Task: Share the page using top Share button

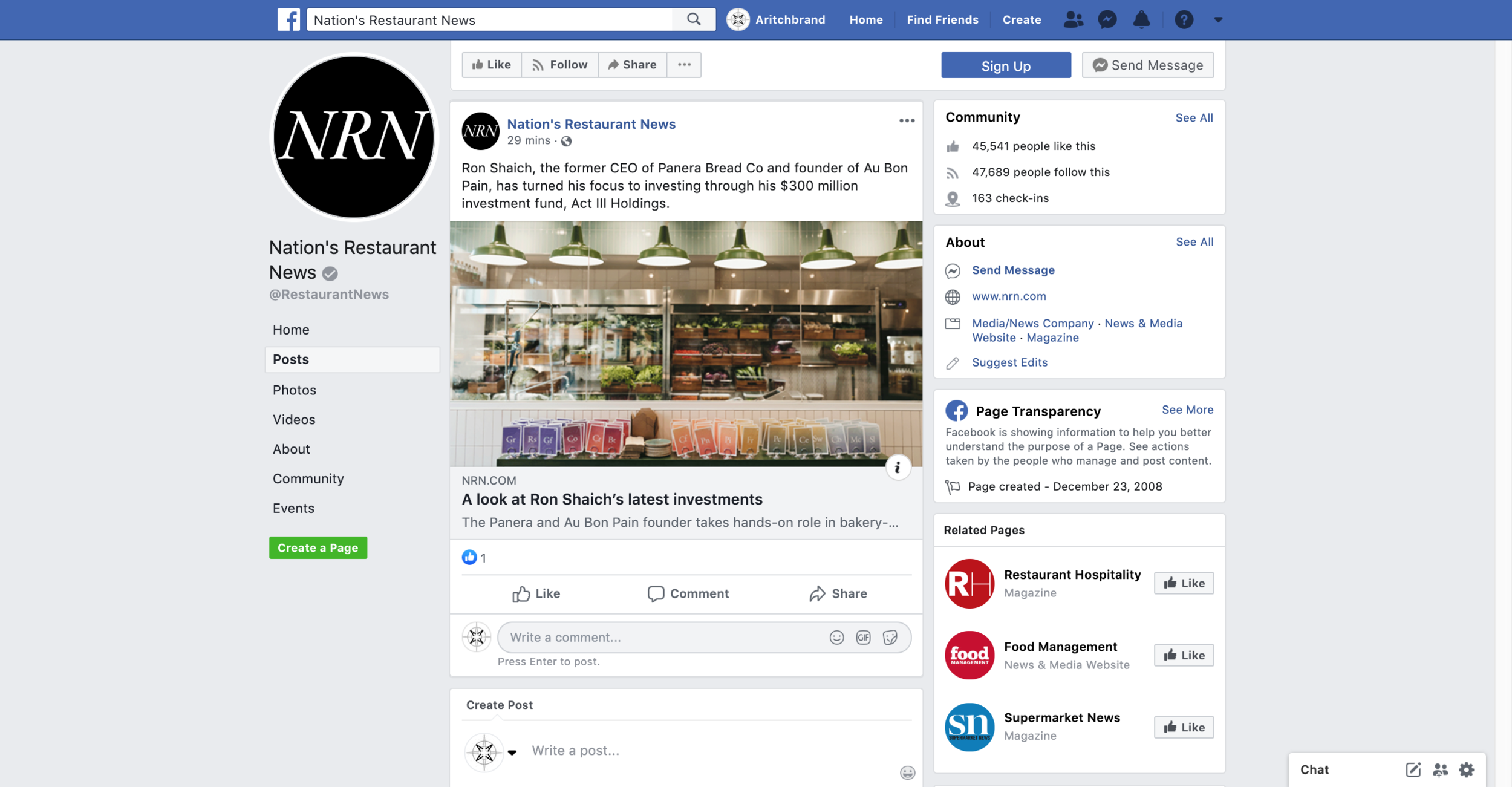Action: 633,65
